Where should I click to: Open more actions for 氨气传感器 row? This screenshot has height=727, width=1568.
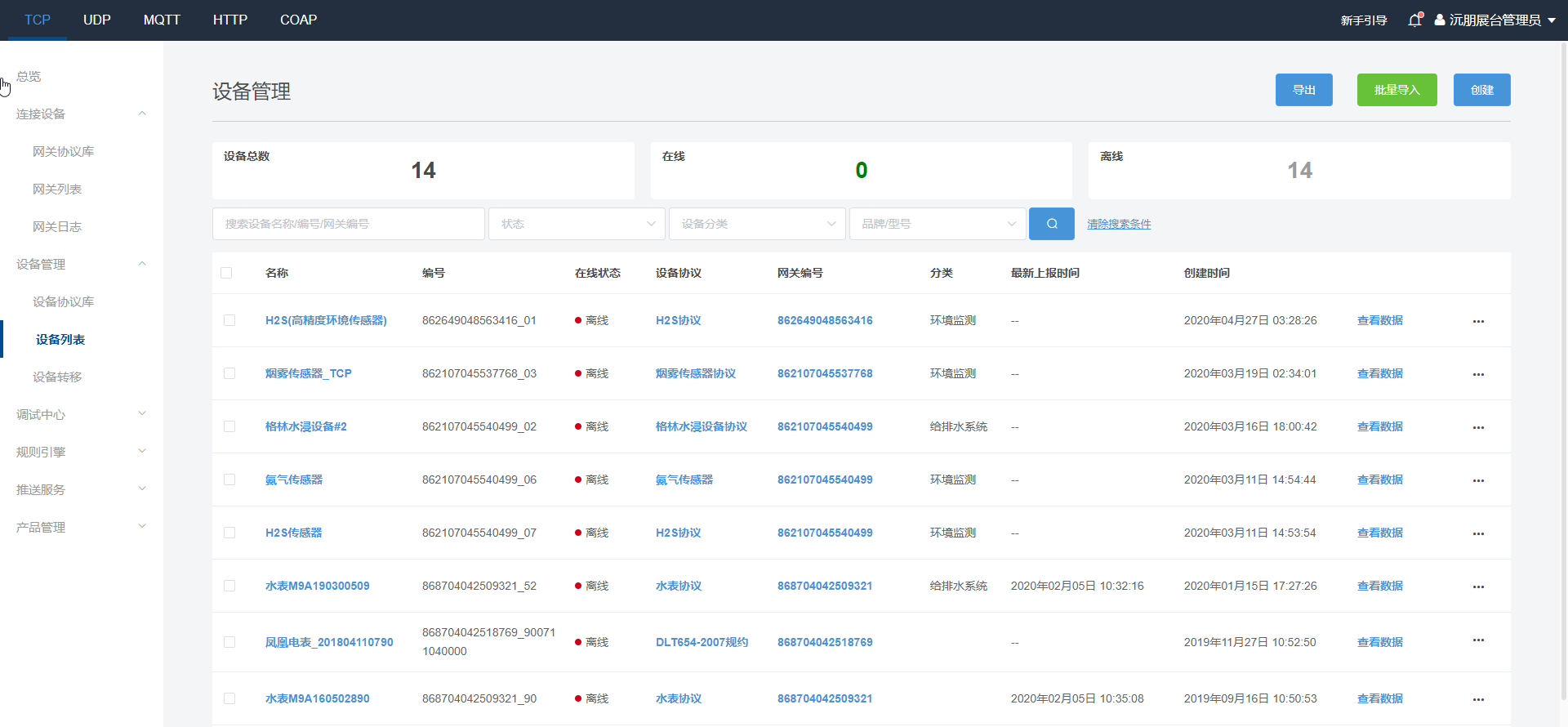point(1478,480)
